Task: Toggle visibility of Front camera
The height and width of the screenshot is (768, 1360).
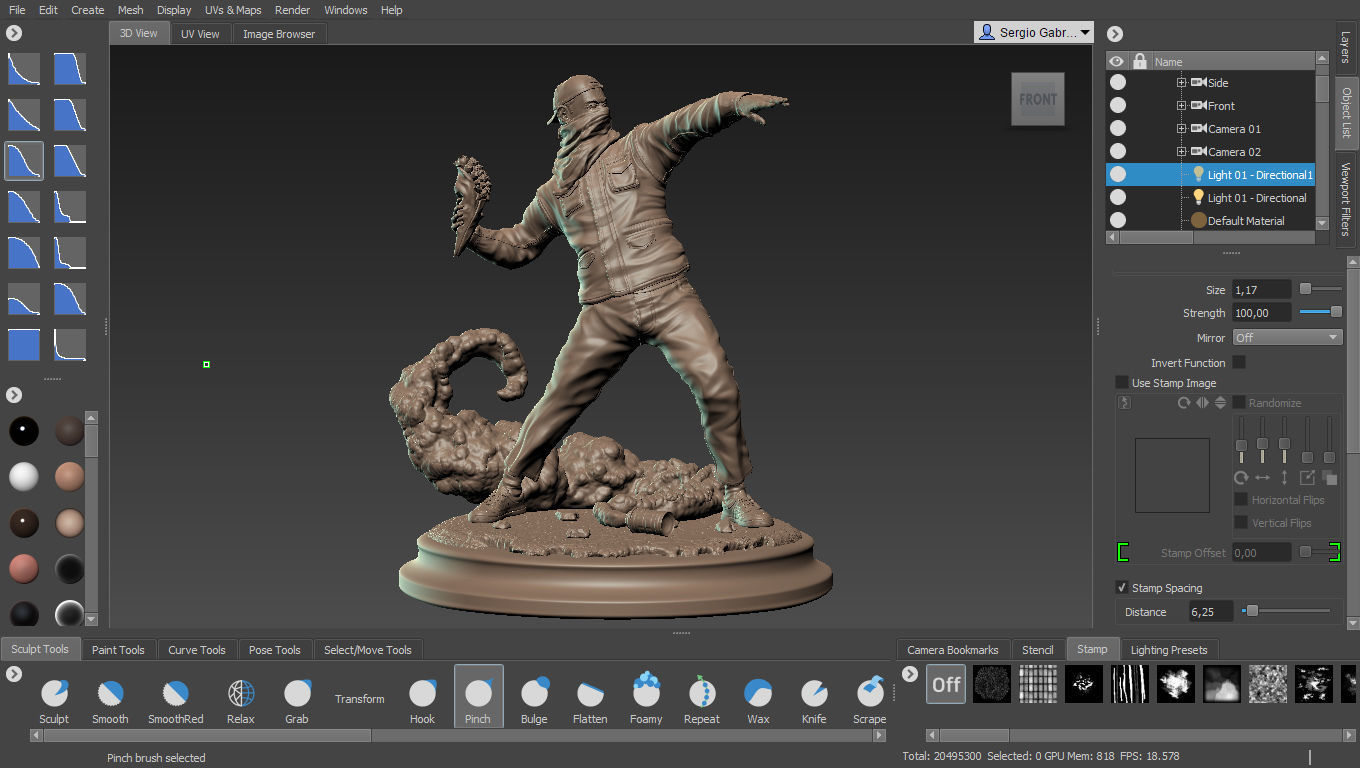Action: coord(1118,105)
